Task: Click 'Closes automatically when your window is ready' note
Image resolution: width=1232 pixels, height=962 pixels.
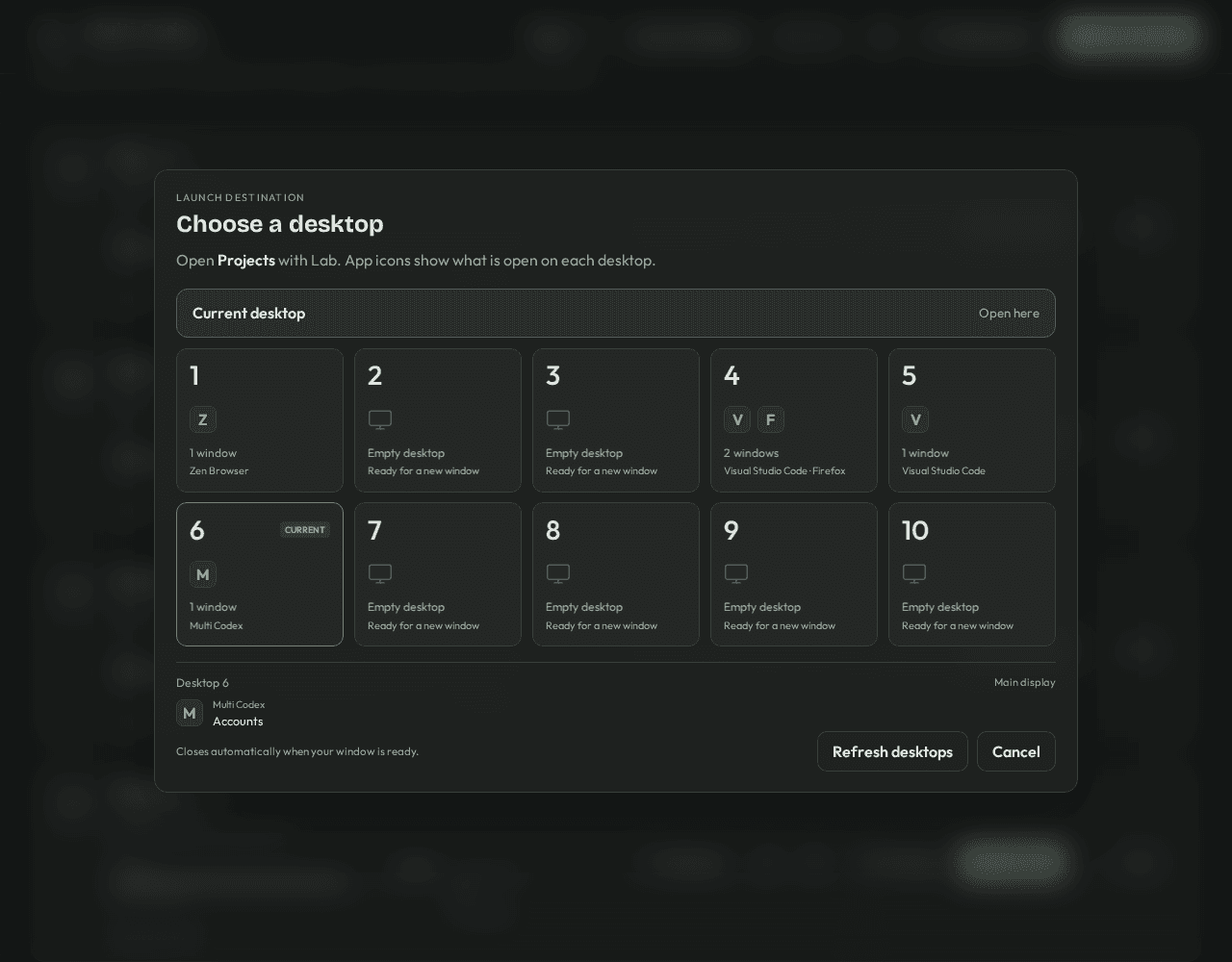Action: (297, 751)
